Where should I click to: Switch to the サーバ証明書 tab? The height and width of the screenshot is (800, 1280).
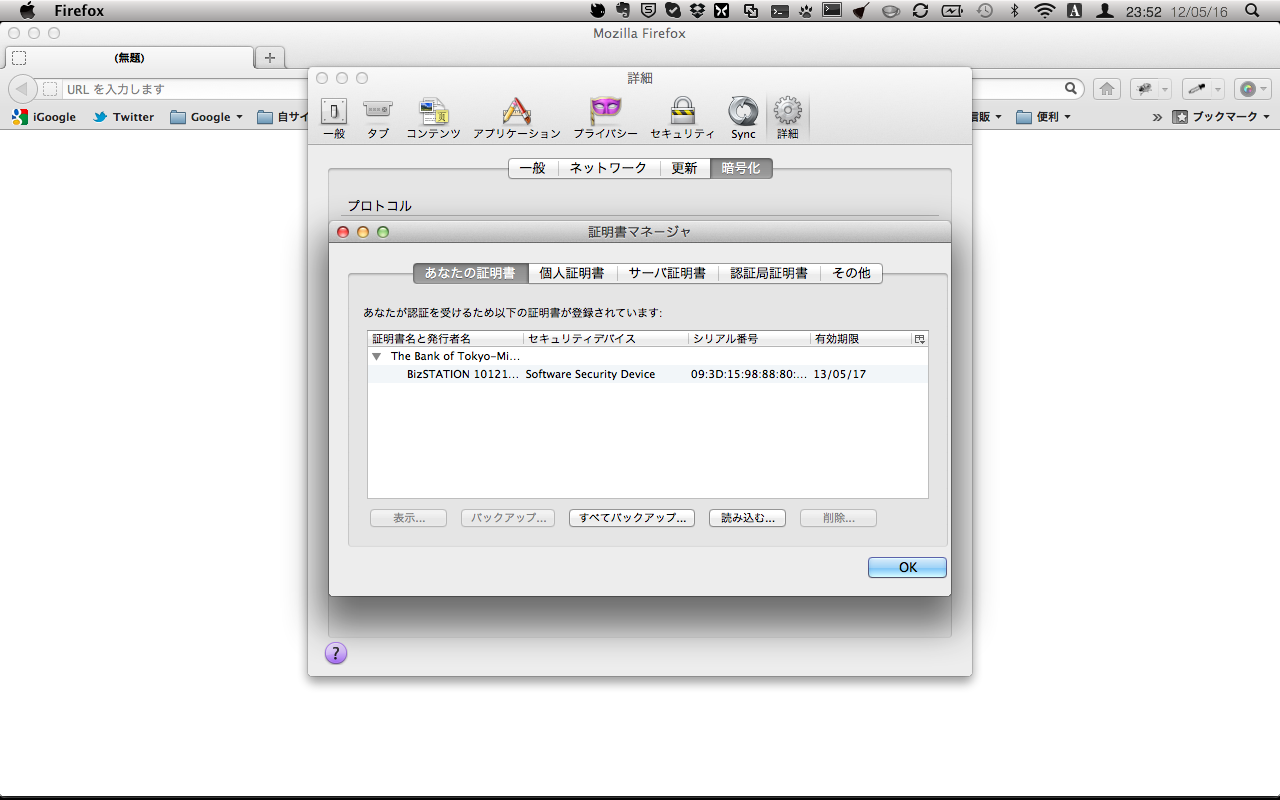(667, 273)
